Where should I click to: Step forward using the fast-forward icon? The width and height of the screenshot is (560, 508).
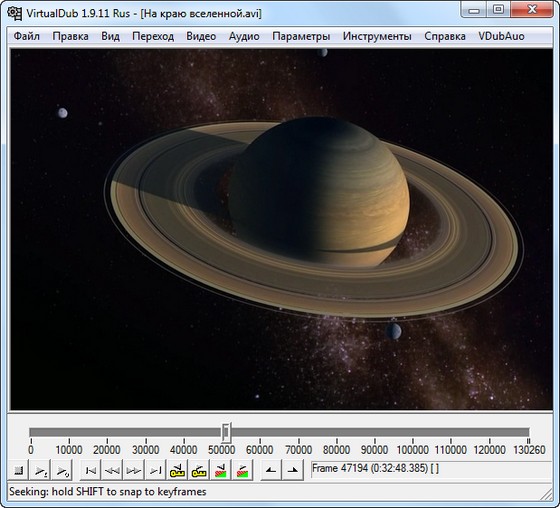[x=134, y=470]
